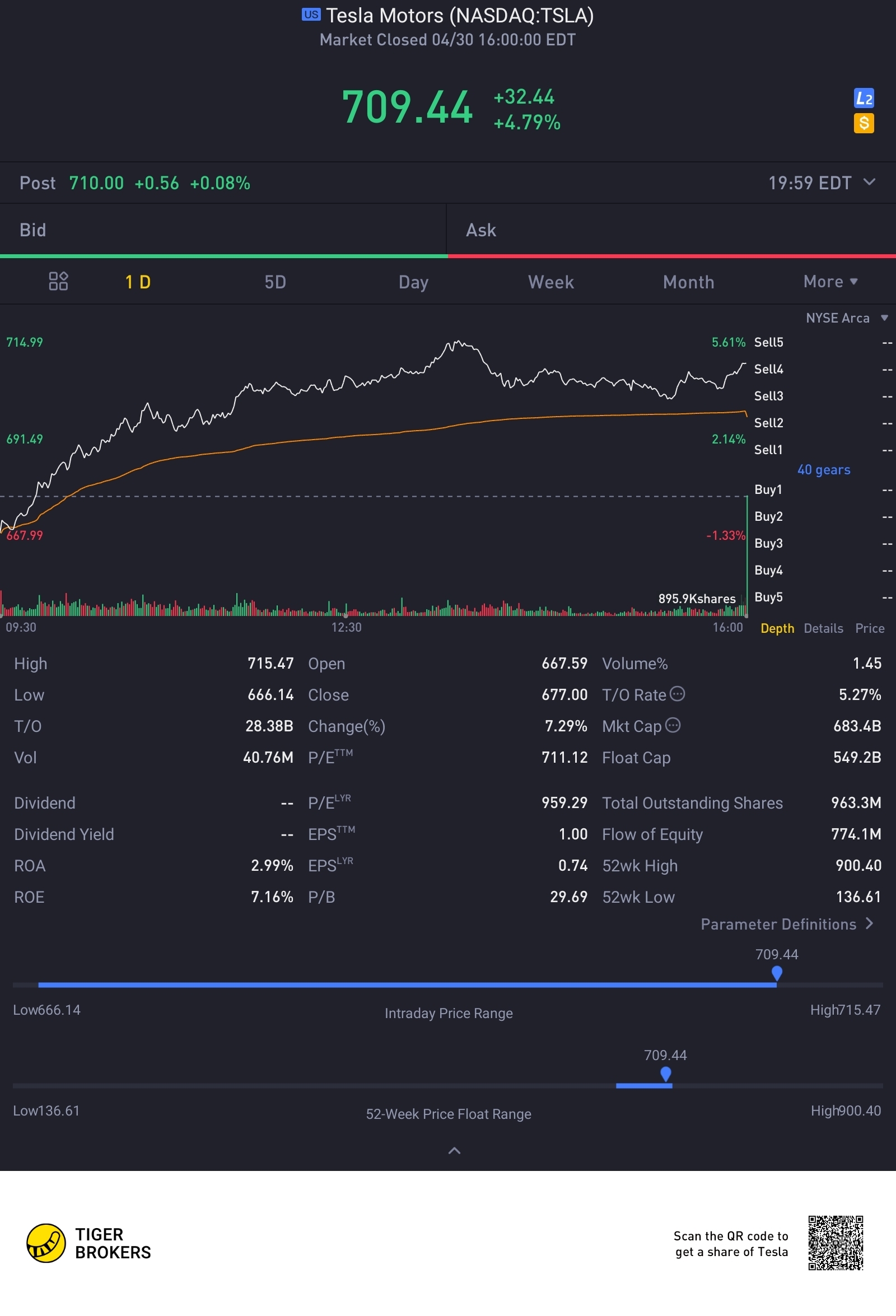Tap the 52-week range marker 709.44
Image resolution: width=896 pixels, height=1316 pixels.
point(666,1074)
